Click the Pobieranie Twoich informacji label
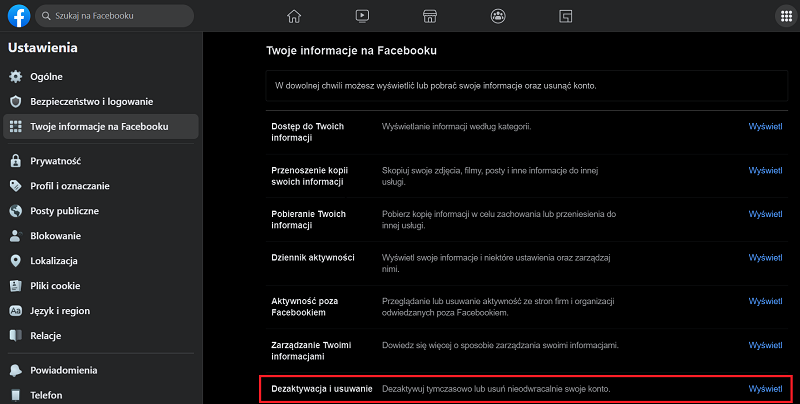The image size is (800, 404). 309,219
